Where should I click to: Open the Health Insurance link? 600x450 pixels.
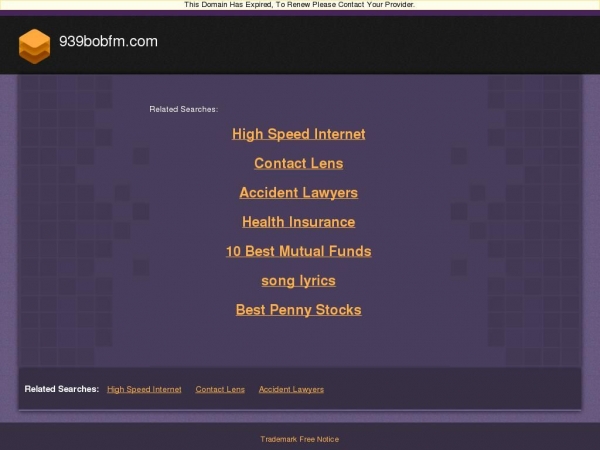point(298,222)
